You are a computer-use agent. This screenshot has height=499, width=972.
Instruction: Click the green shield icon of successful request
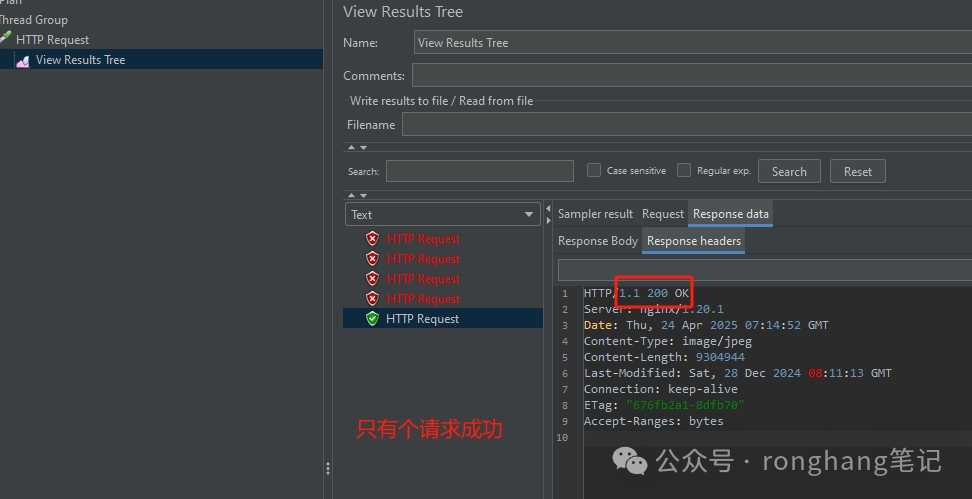[x=372, y=319]
